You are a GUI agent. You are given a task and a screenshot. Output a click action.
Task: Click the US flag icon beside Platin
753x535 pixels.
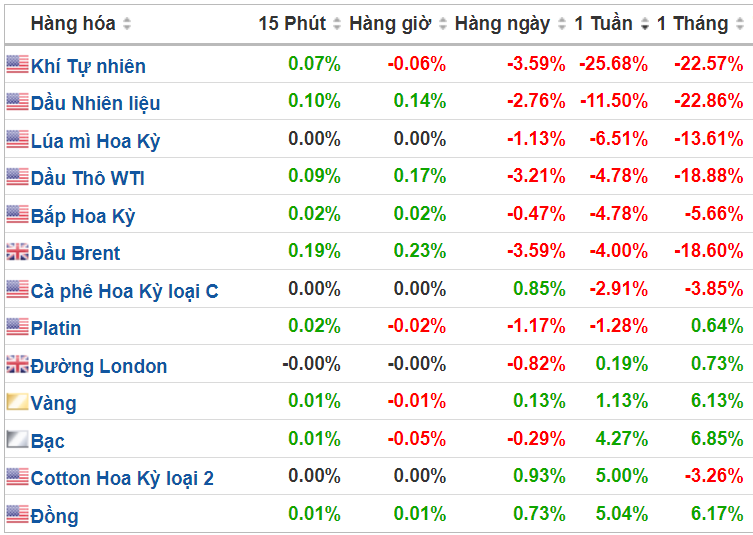[17, 327]
